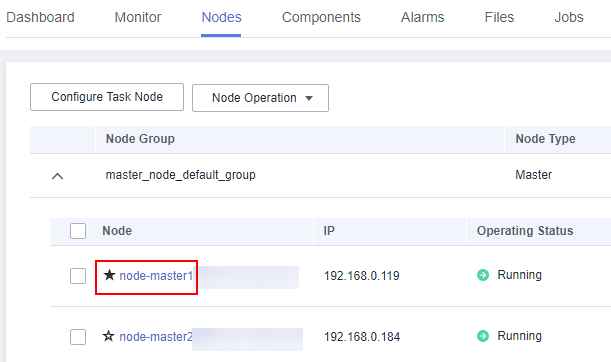Screen dimensions: 611x362
Task: Tick the select-all checkbox in Node header
Action: 78,231
